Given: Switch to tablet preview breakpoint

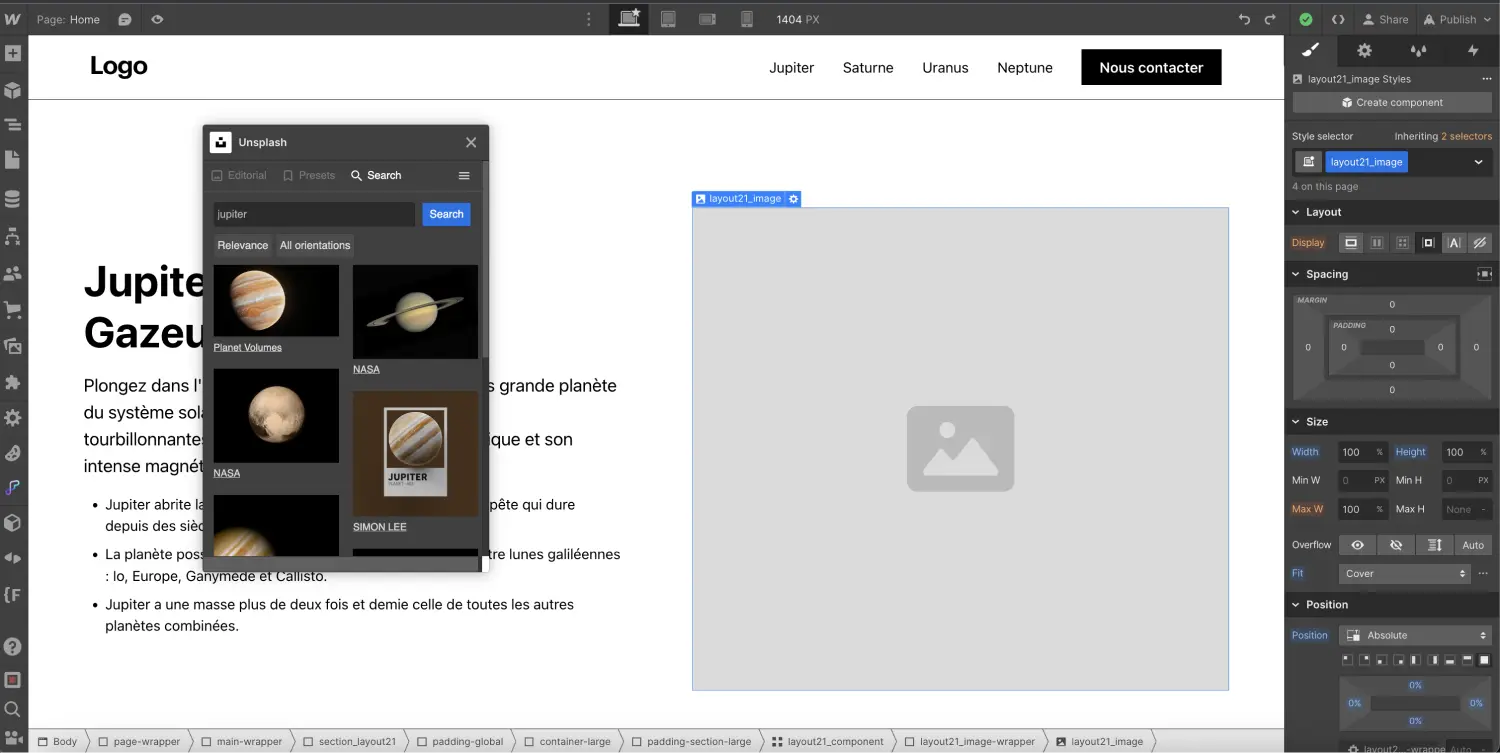Looking at the screenshot, I should 668,18.
